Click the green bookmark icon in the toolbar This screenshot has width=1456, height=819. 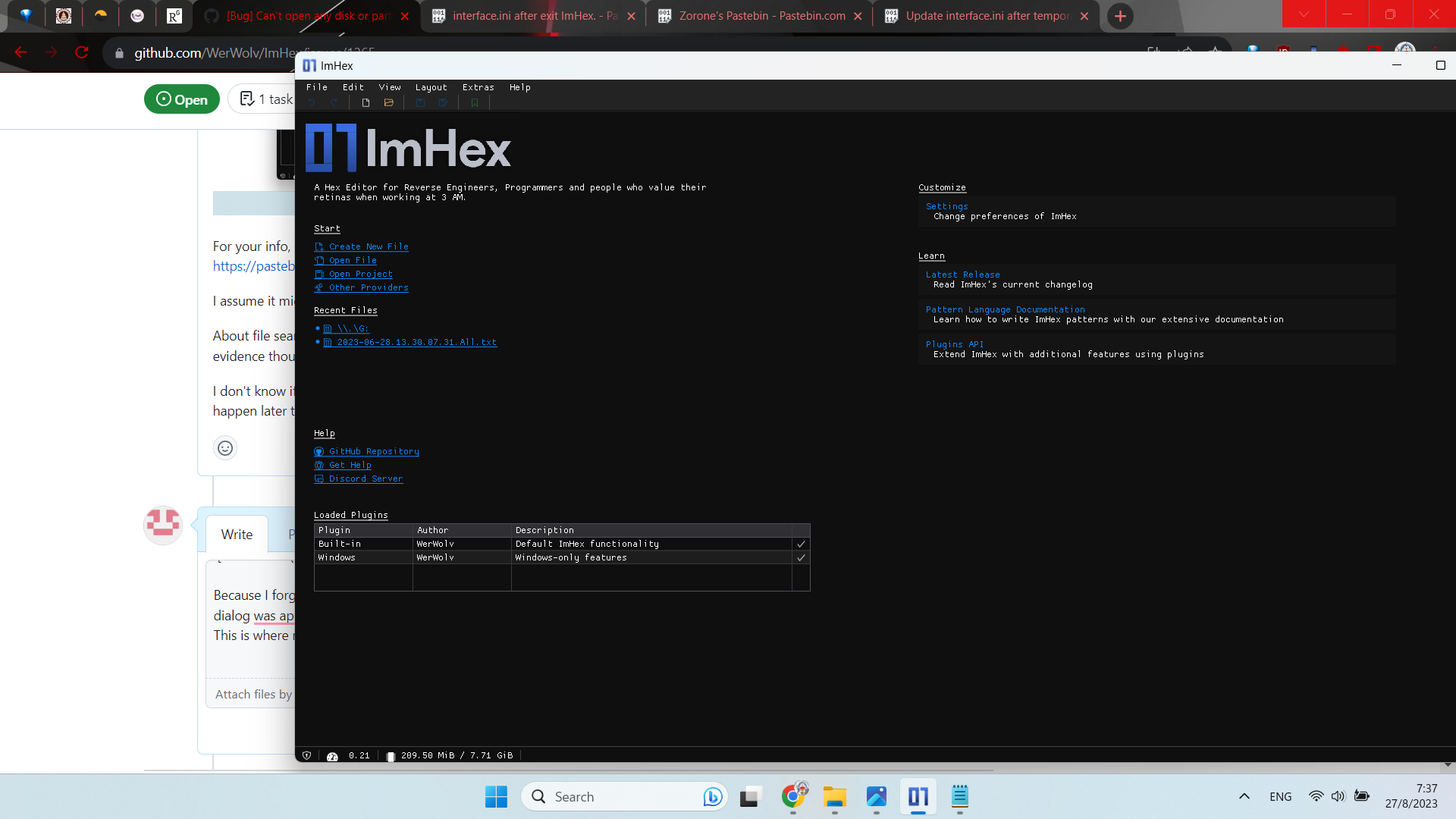pyautogui.click(x=475, y=102)
